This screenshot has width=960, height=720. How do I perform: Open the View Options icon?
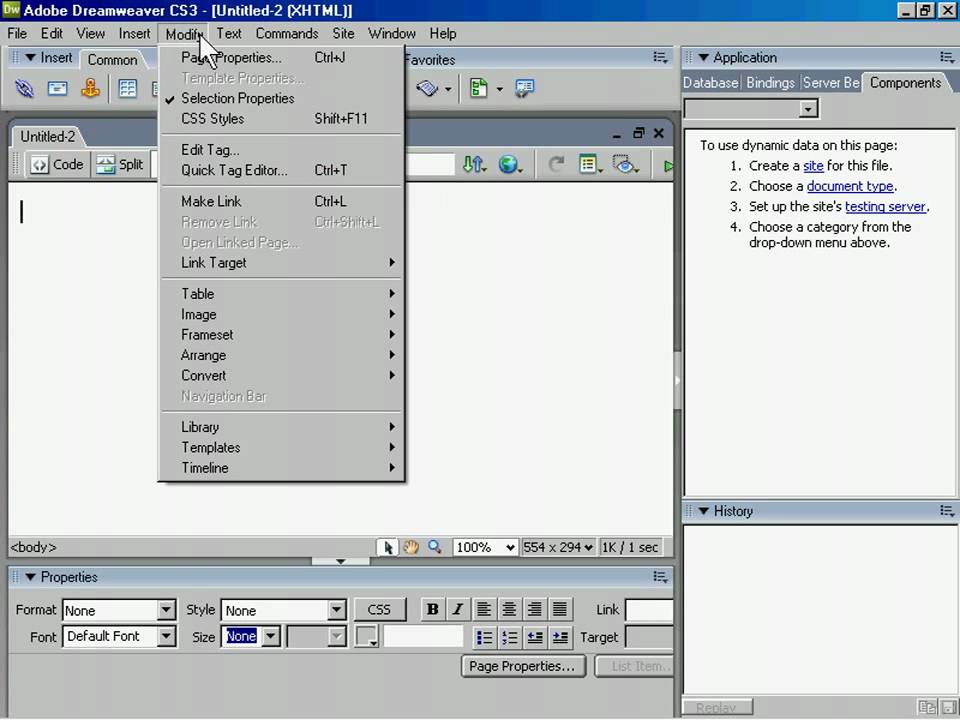point(590,164)
